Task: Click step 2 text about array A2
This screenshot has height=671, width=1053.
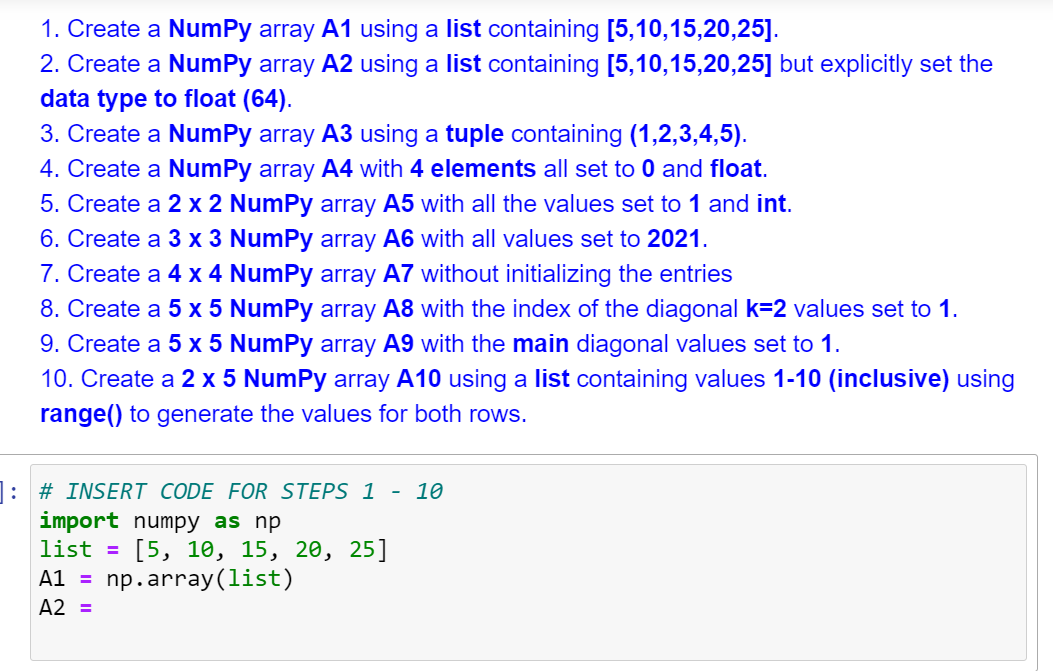Action: 516,64
